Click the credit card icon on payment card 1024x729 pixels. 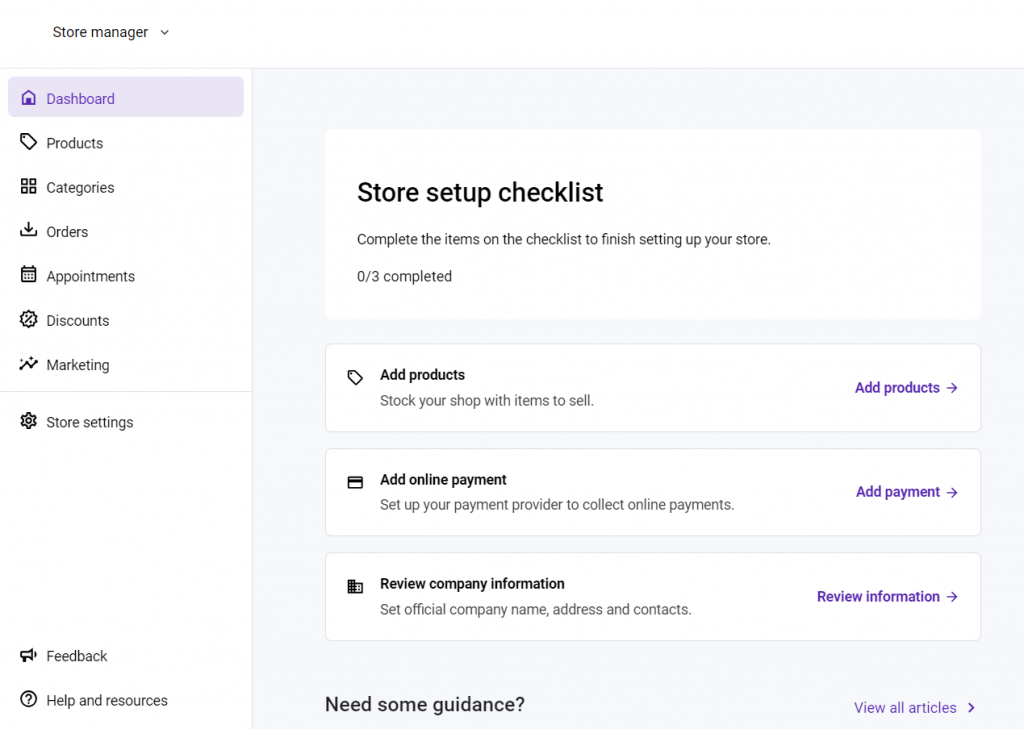tap(355, 482)
